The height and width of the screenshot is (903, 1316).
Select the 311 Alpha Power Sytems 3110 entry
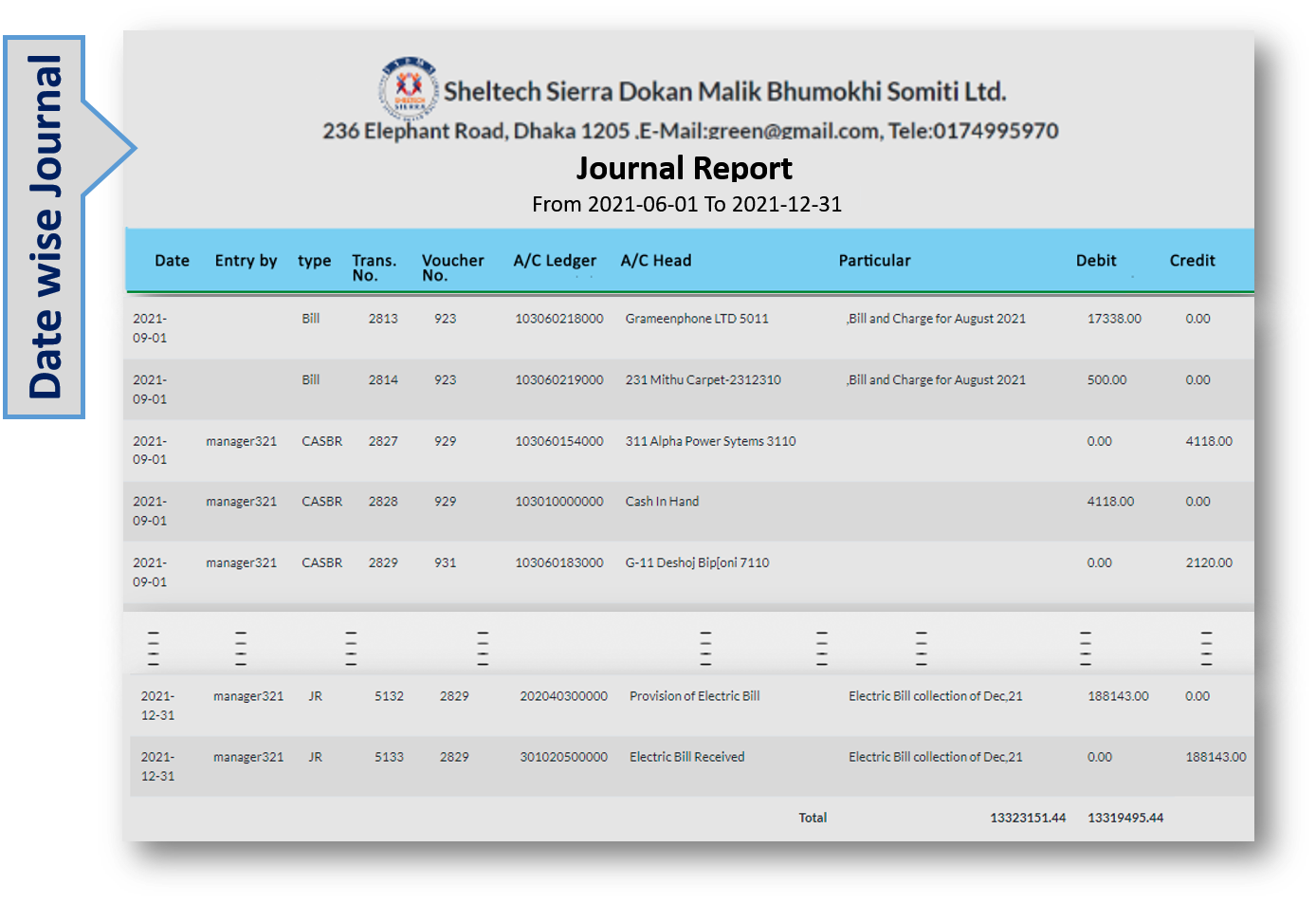click(710, 441)
